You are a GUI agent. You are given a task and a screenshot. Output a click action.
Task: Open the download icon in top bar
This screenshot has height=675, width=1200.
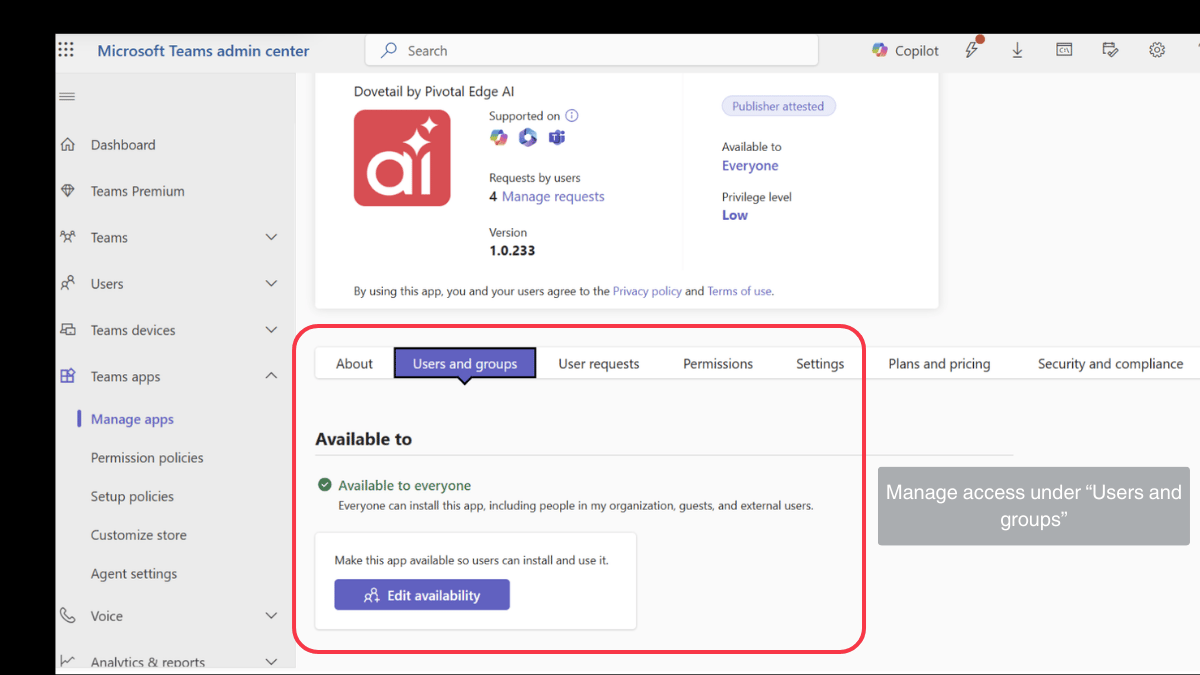pyautogui.click(x=1017, y=50)
